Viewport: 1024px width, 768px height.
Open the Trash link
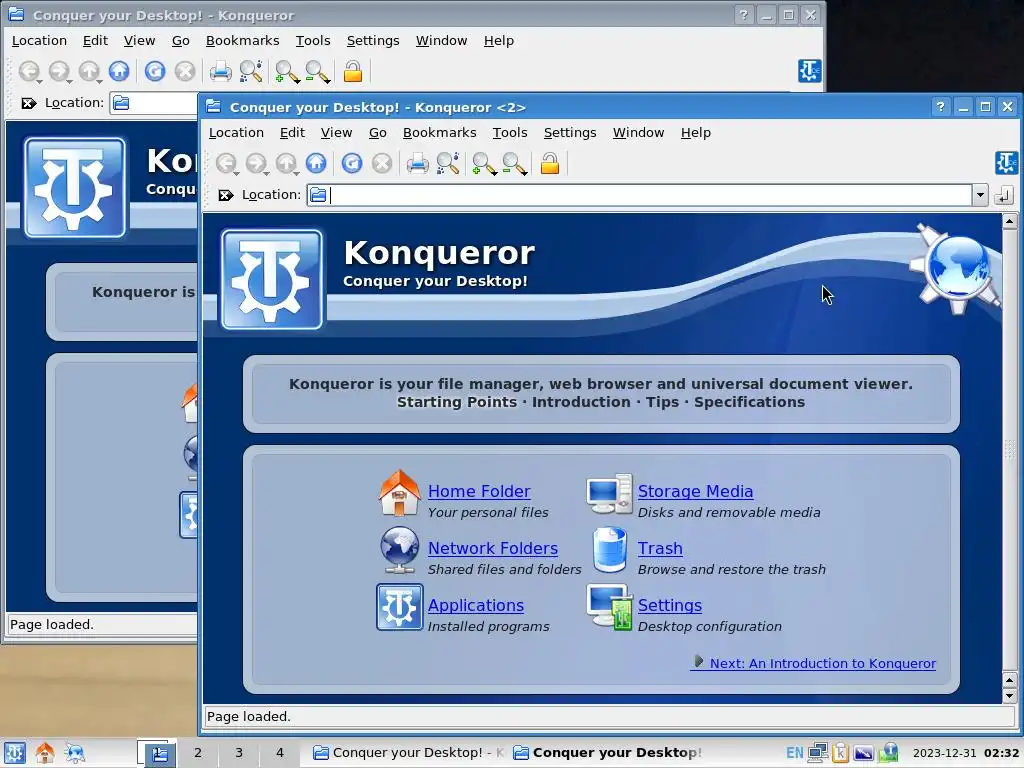tap(660, 548)
